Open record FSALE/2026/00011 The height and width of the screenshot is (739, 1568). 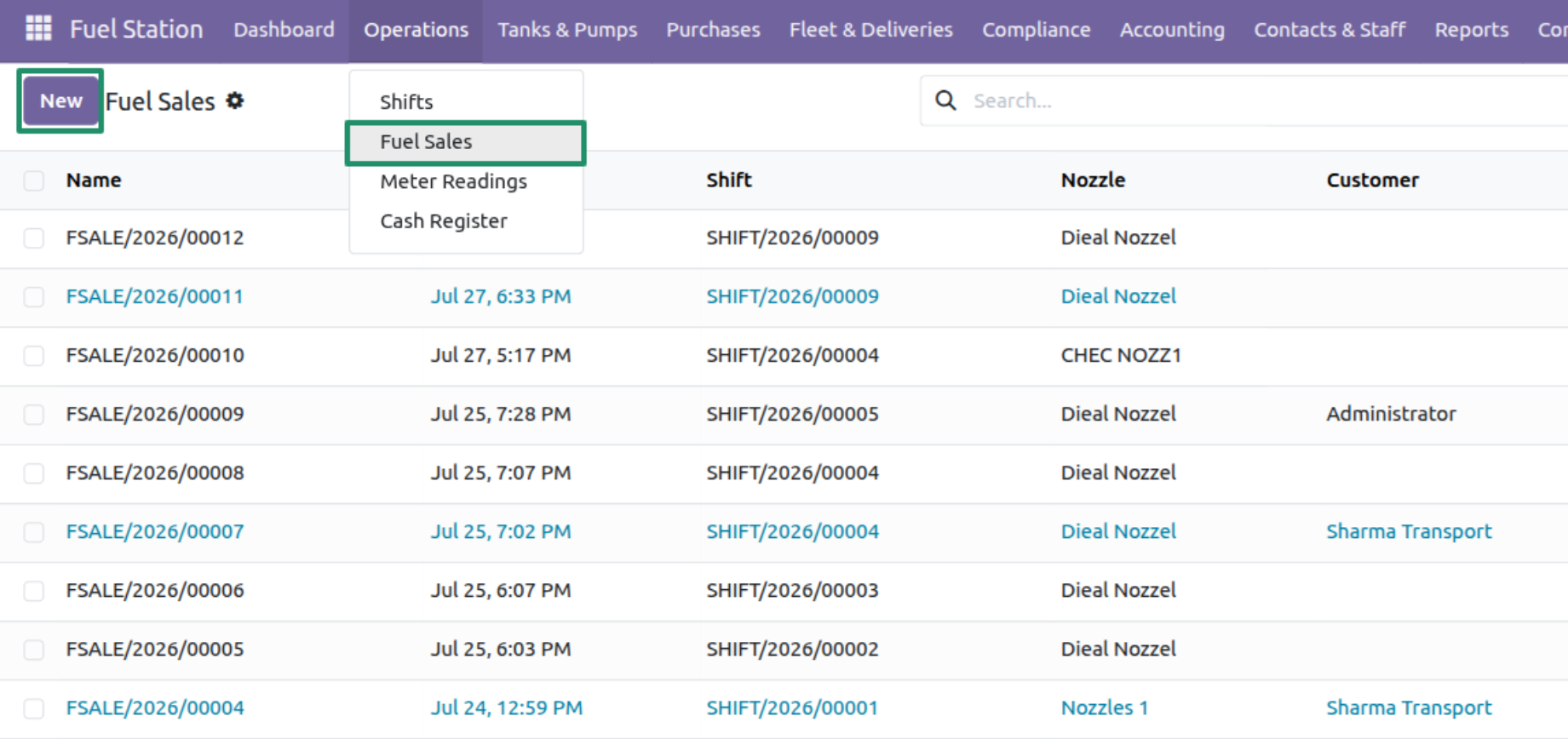click(x=154, y=296)
